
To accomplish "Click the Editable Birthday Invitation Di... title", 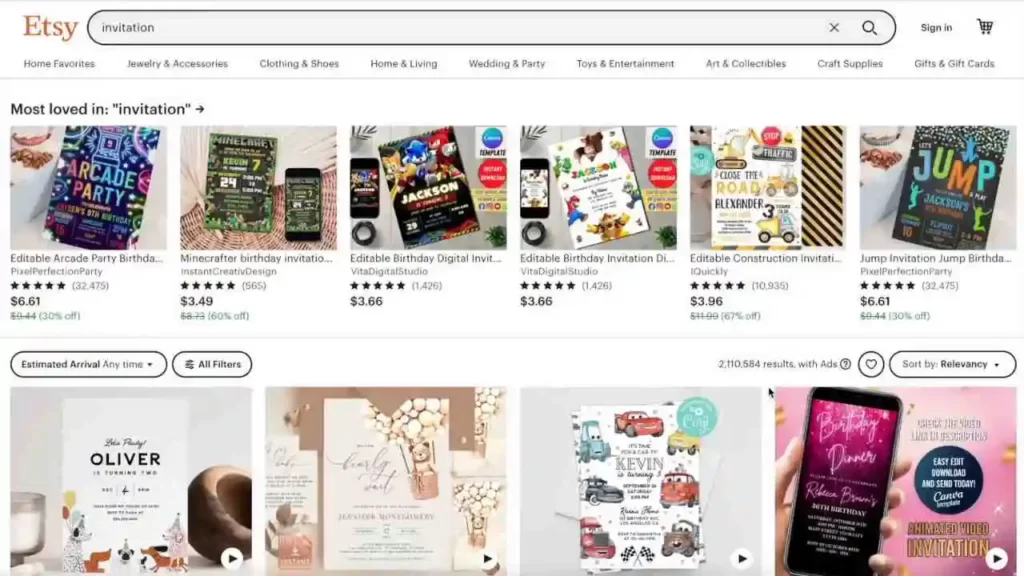I will coord(597,258).
